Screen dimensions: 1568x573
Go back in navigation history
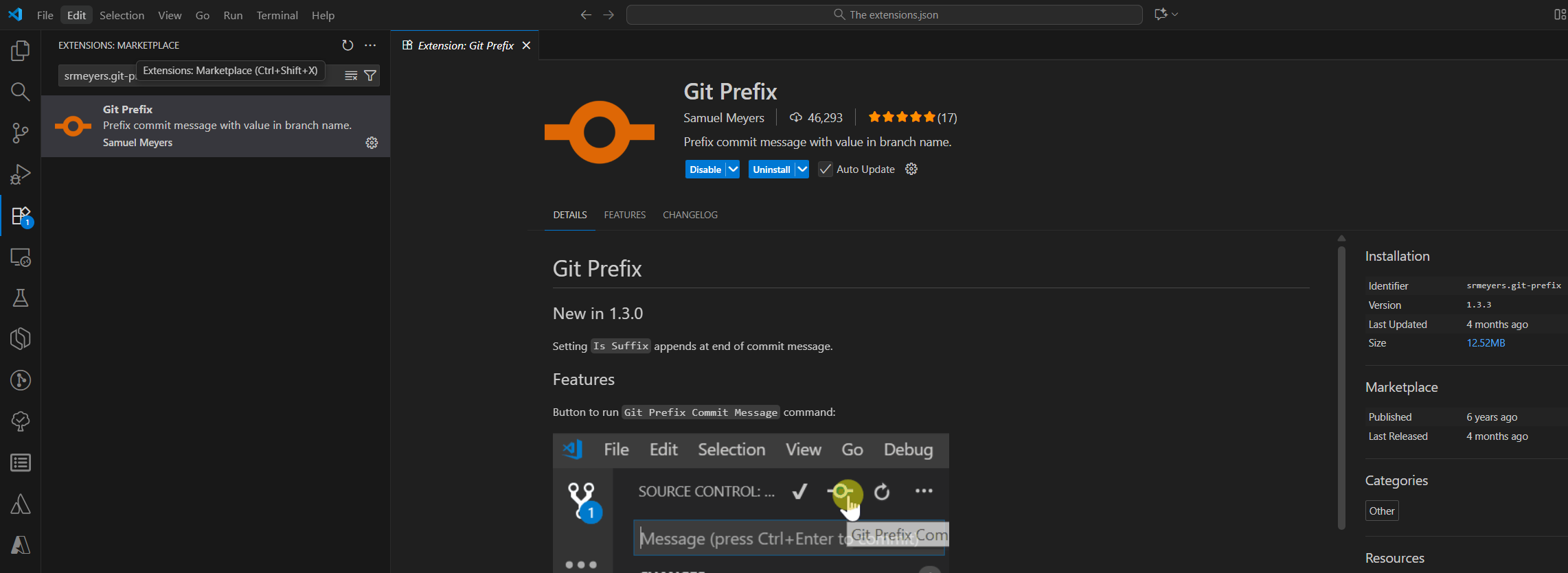pos(586,14)
